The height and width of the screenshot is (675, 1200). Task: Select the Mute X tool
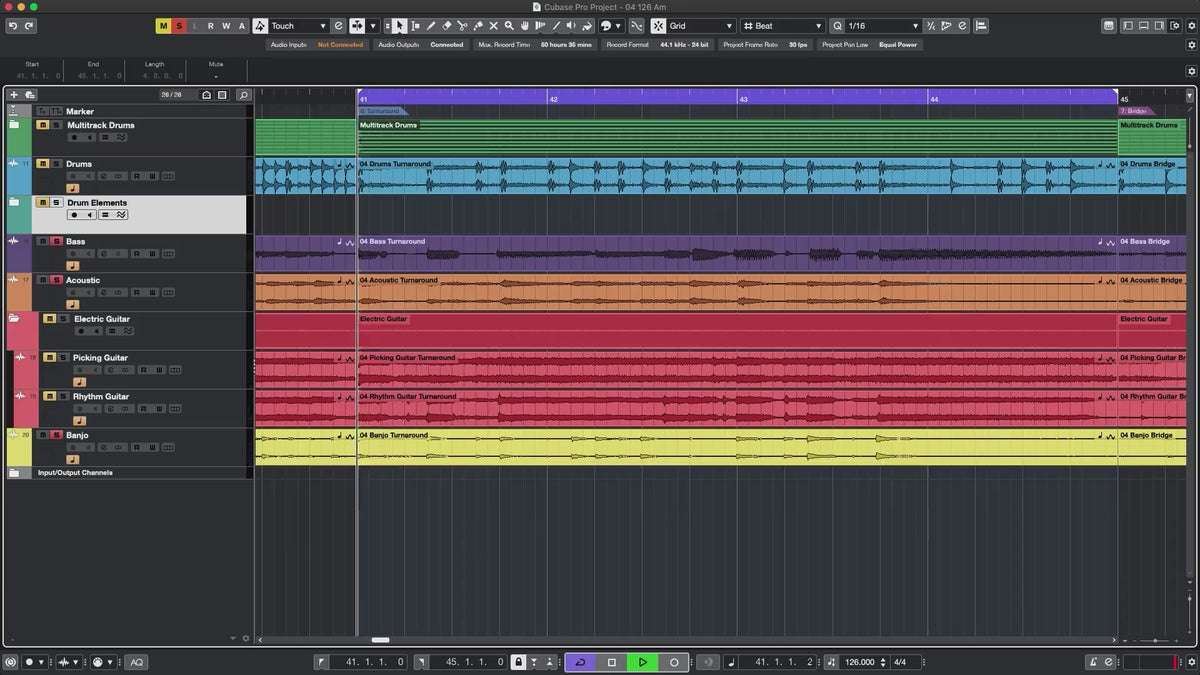click(493, 26)
